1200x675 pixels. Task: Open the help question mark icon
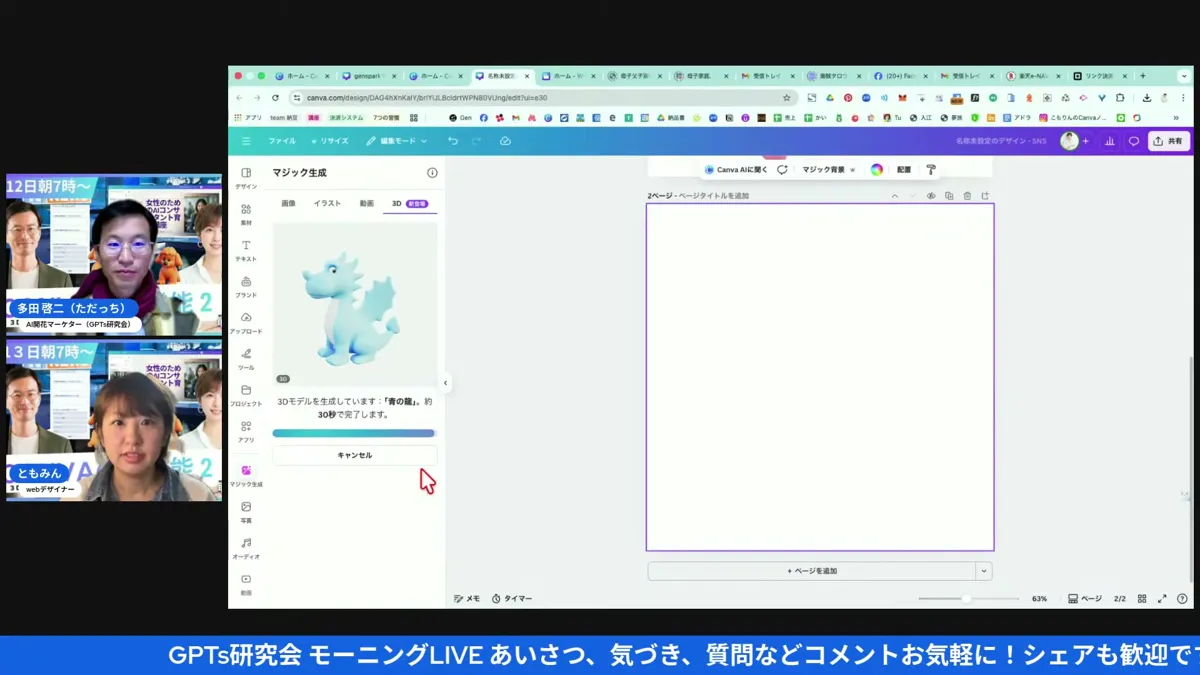point(1183,599)
